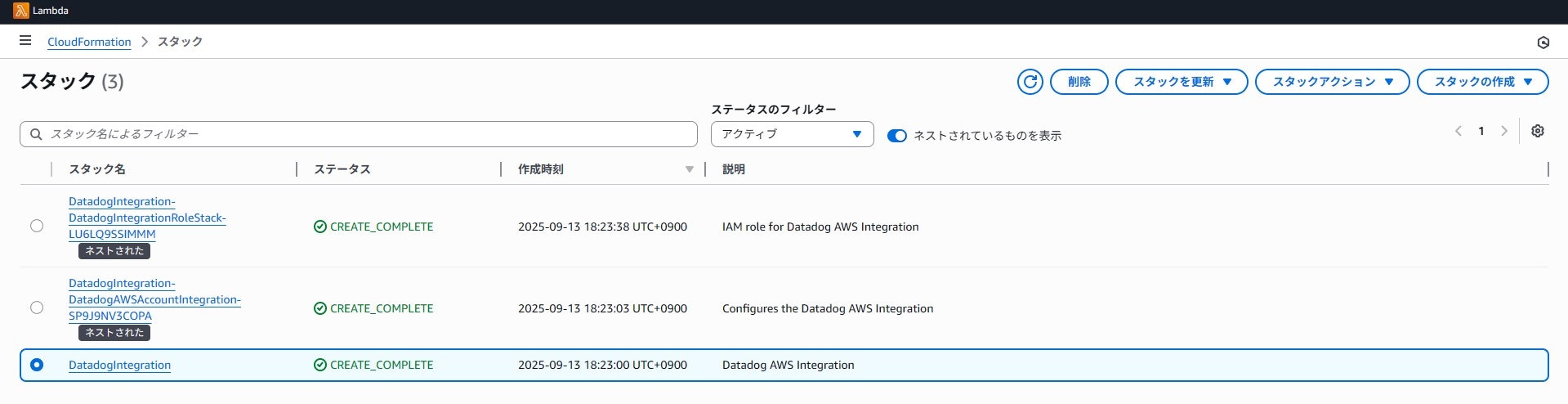
Task: Open the hamburger navigation menu
Action: [25, 40]
